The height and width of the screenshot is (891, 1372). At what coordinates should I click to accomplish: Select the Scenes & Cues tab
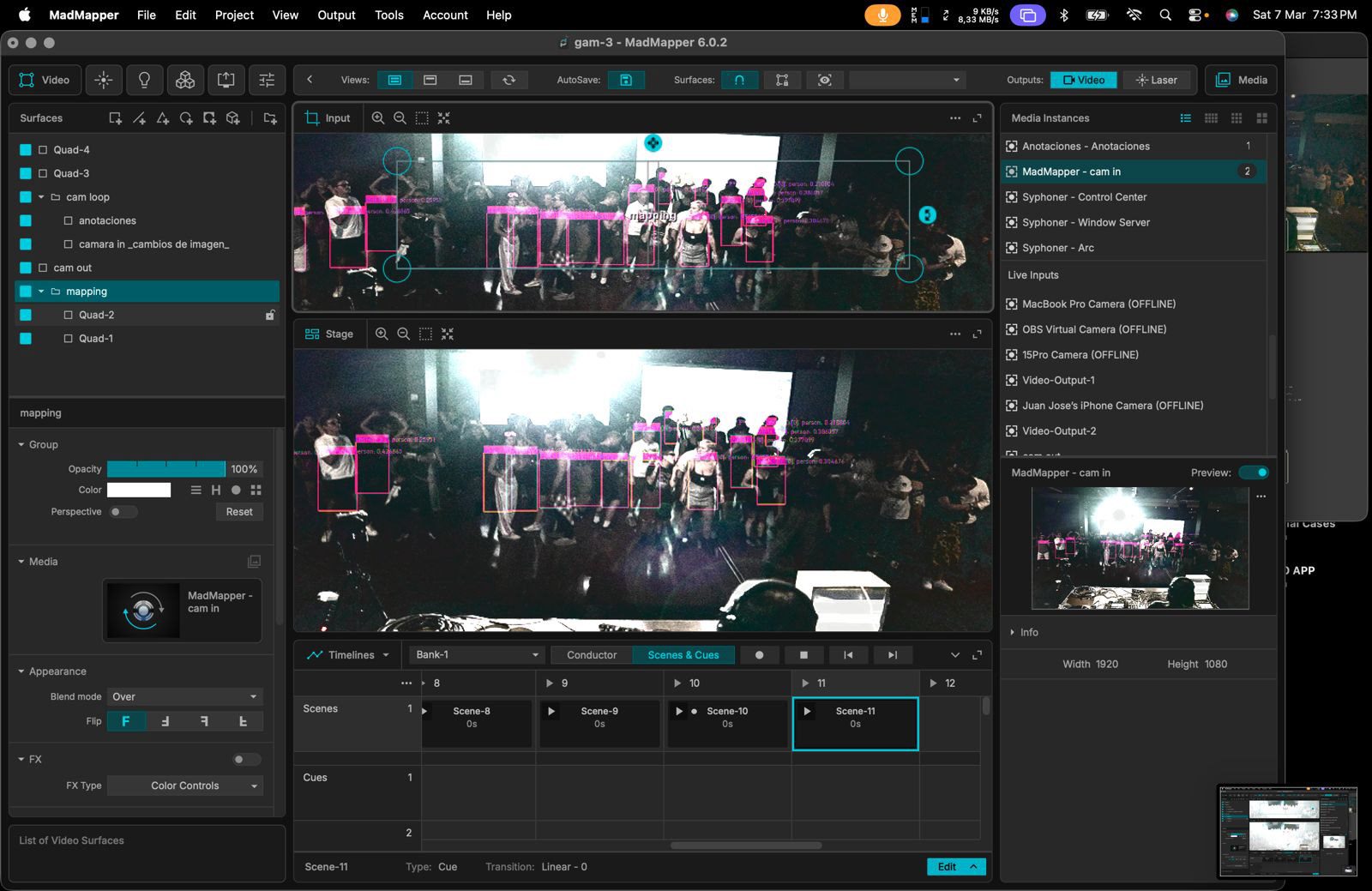(683, 654)
